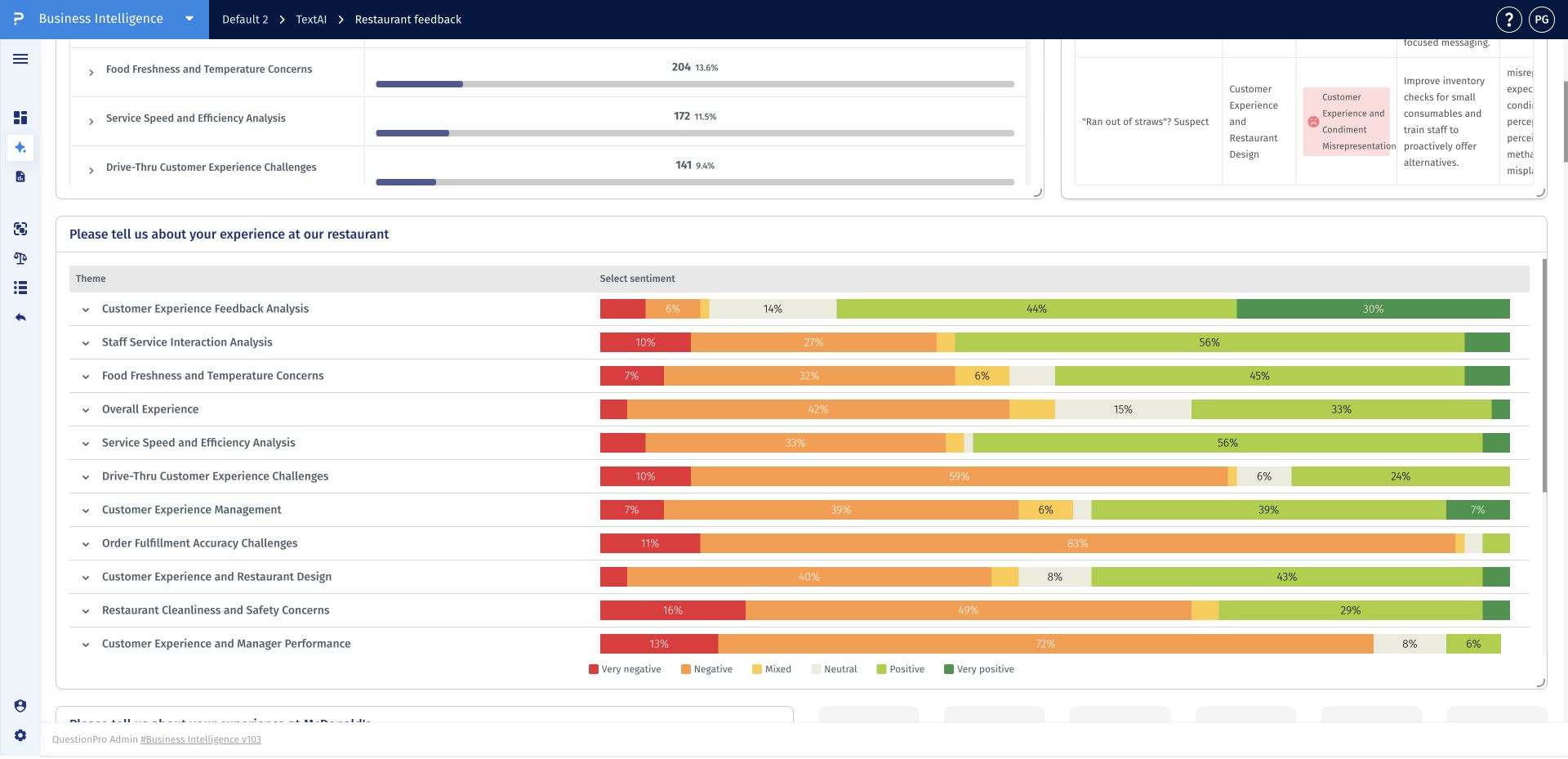The image size is (1568, 759).
Task: Expand the Overall Experience theme row
Action: 85,410
